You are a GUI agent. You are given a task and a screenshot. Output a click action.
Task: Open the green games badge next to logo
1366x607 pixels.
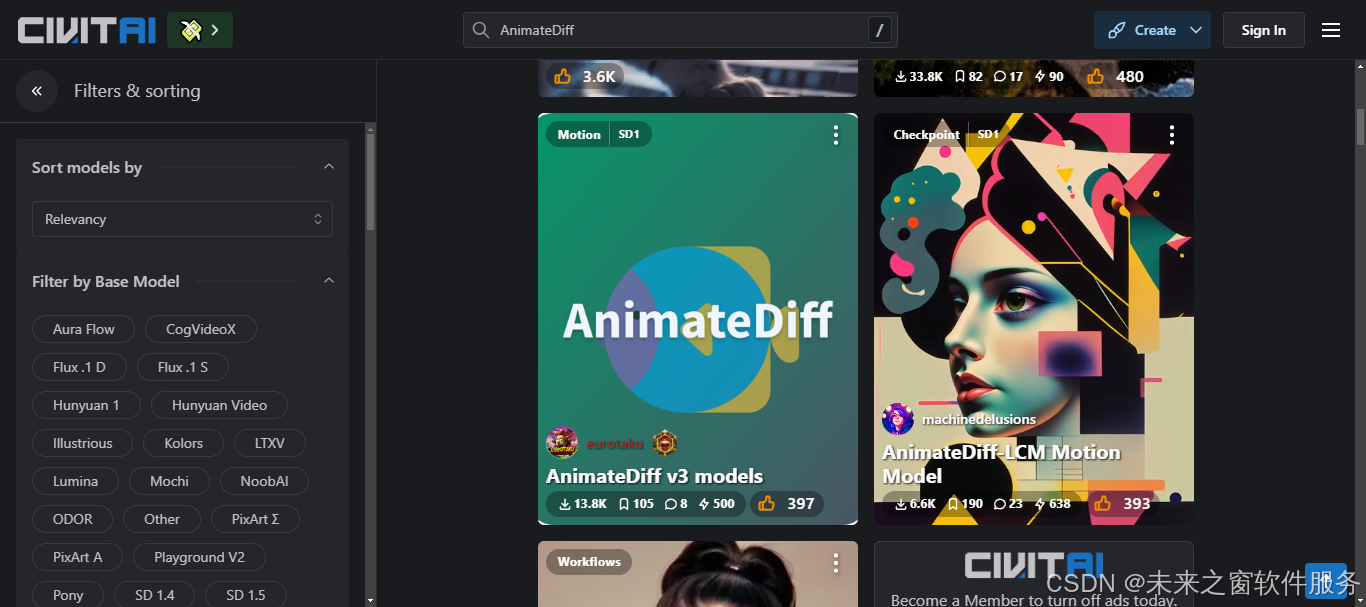click(200, 30)
